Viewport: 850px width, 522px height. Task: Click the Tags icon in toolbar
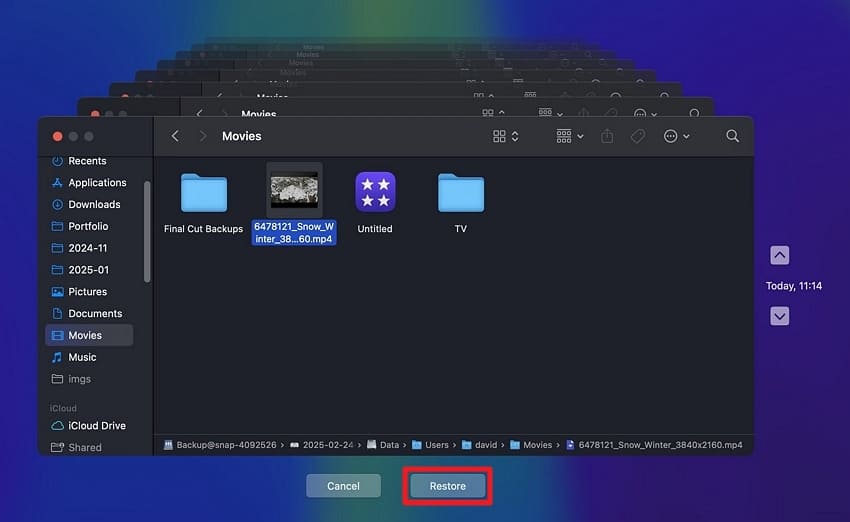tap(638, 136)
